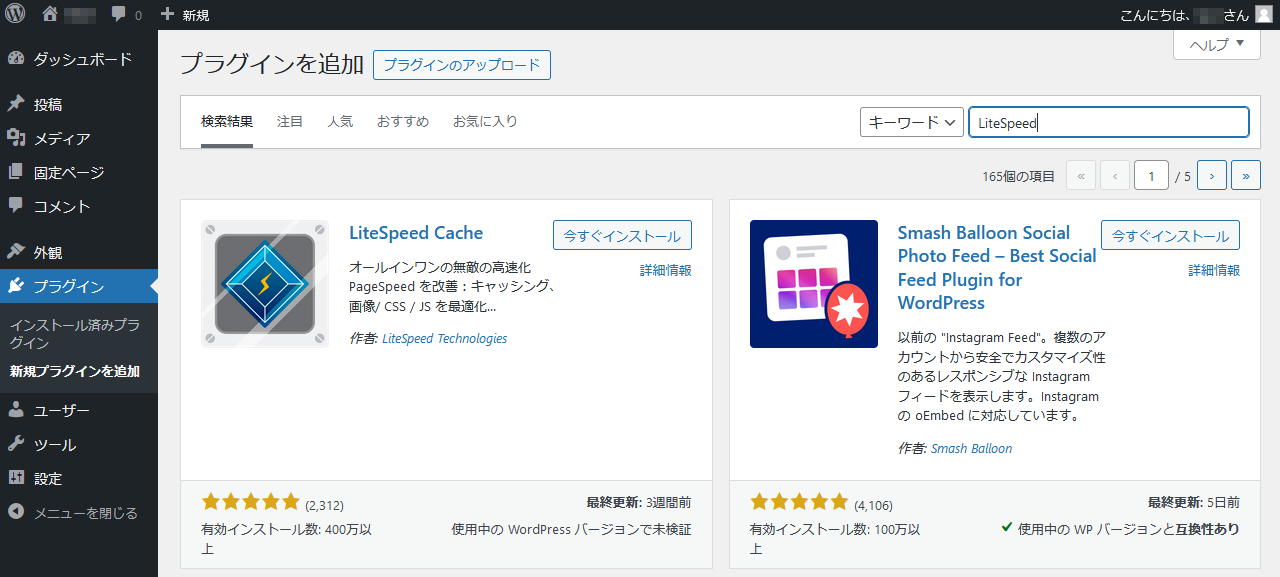Click the 最終更新: 5日前 text
This screenshot has width=1280, height=577.
click(x=1194, y=503)
